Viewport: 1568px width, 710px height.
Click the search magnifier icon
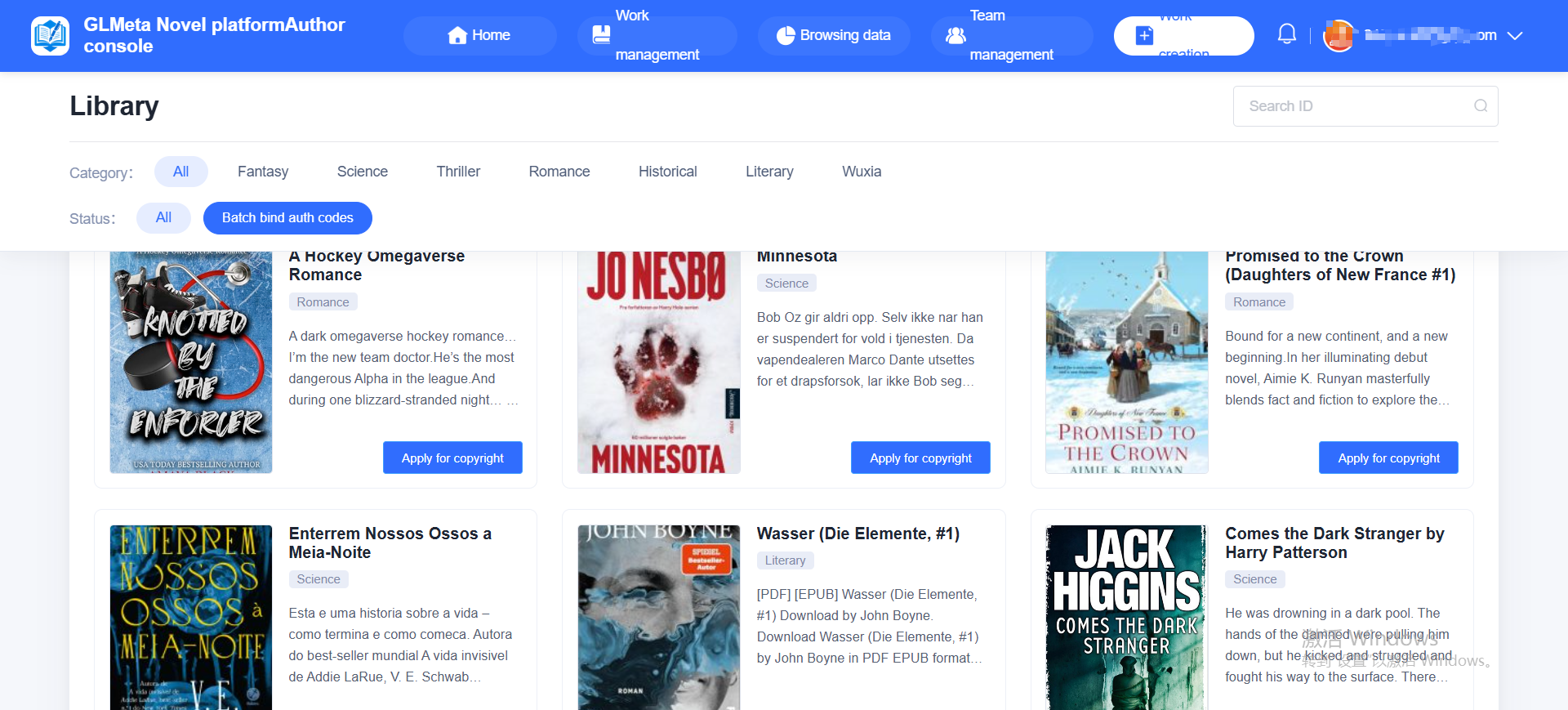(1481, 106)
